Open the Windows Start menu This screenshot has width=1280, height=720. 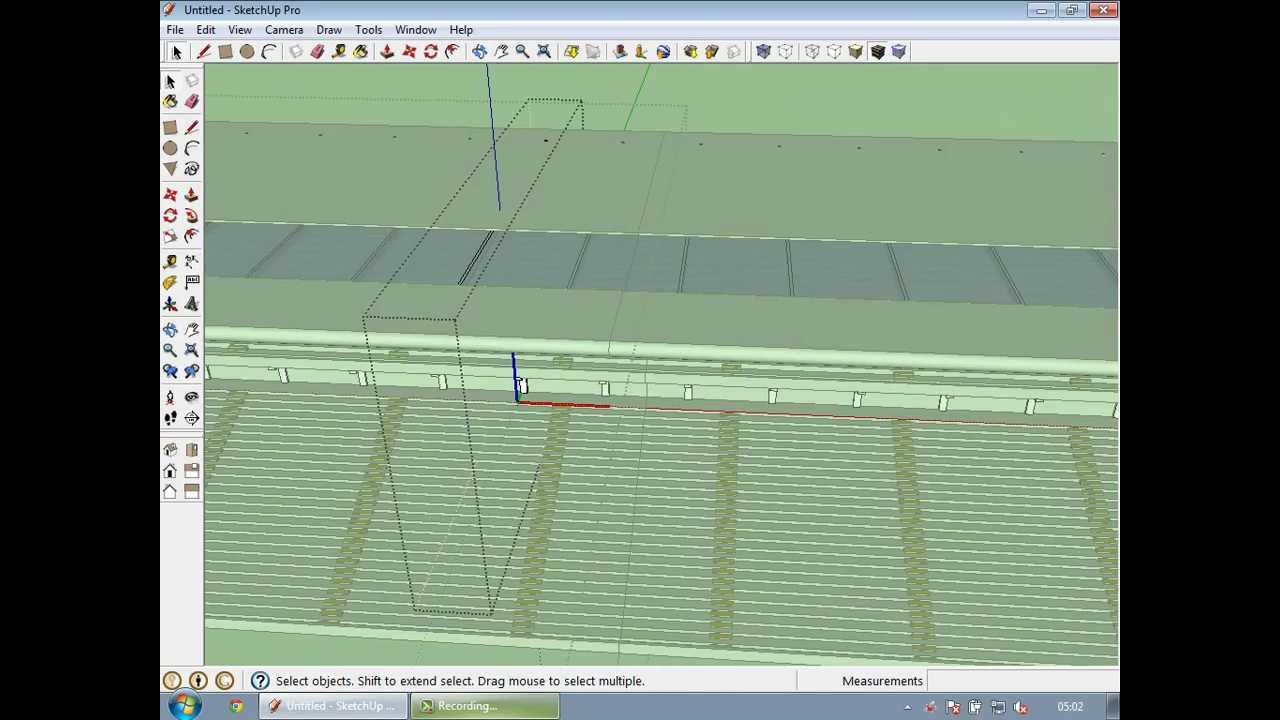click(184, 706)
